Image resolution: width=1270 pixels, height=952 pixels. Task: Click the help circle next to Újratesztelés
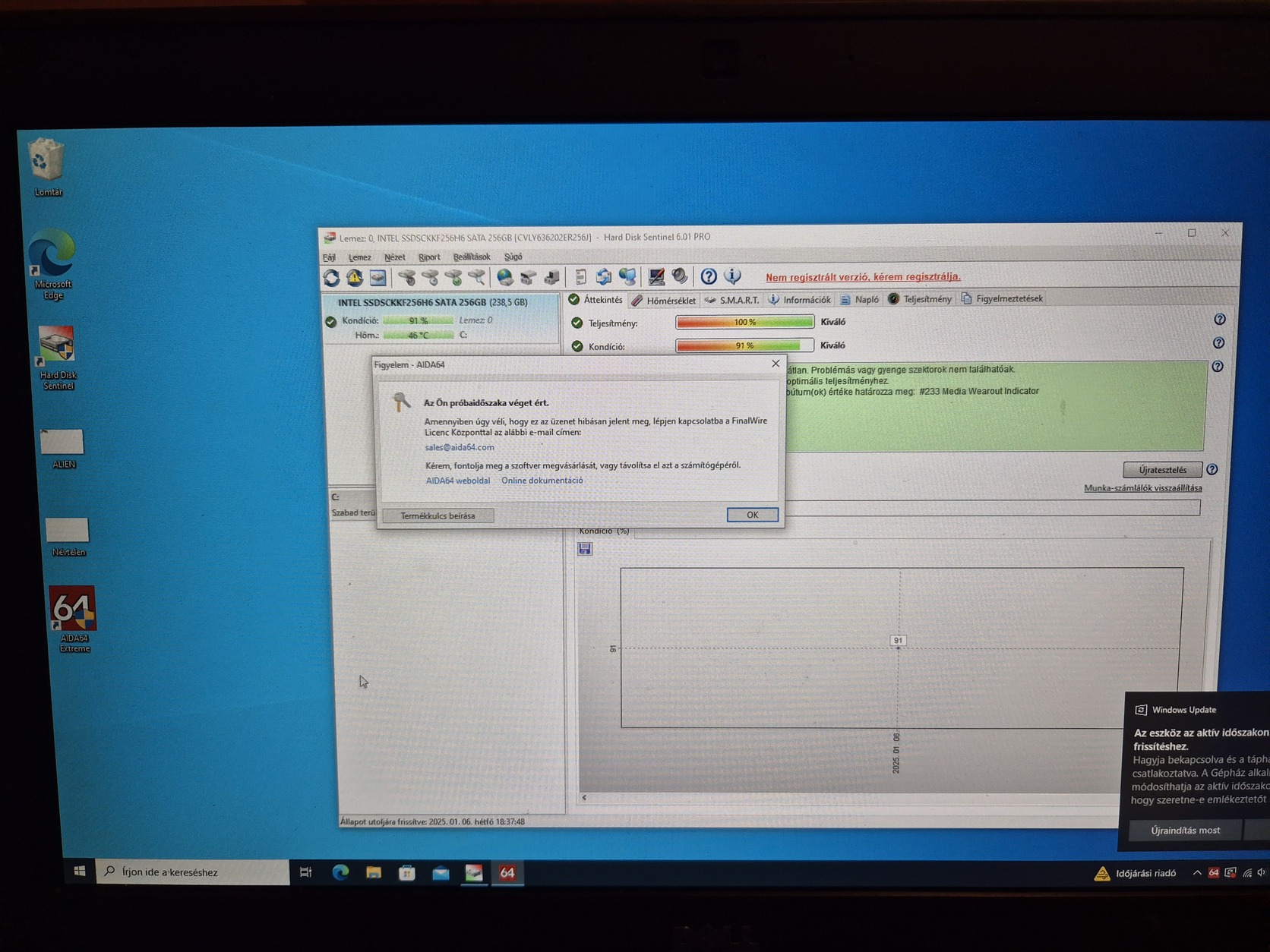pos(1212,469)
